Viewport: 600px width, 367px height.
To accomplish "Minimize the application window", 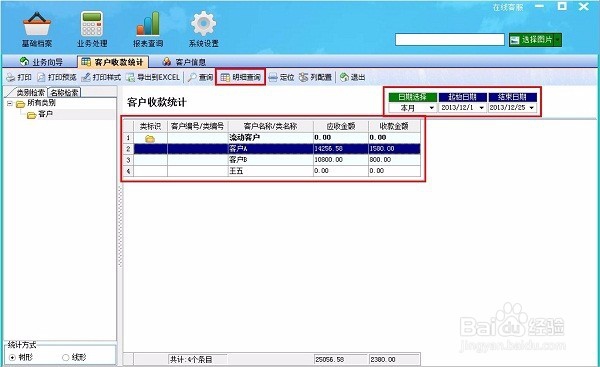I will tap(540, 7).
